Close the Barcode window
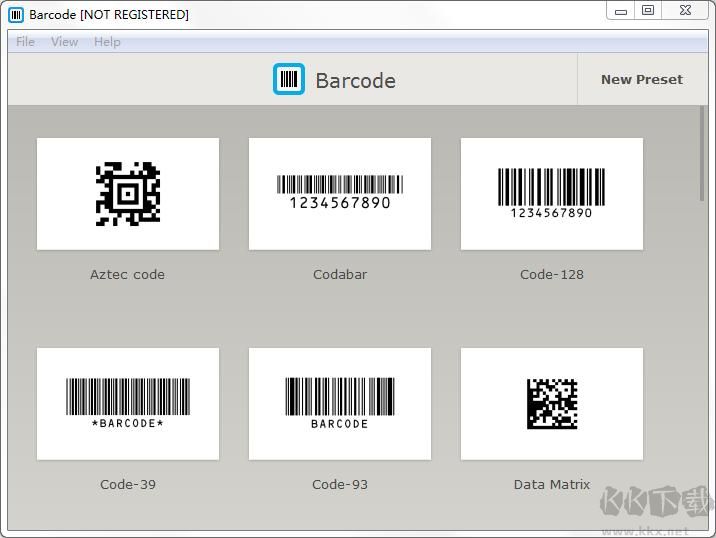This screenshot has width=716, height=538. pyautogui.click(x=685, y=11)
